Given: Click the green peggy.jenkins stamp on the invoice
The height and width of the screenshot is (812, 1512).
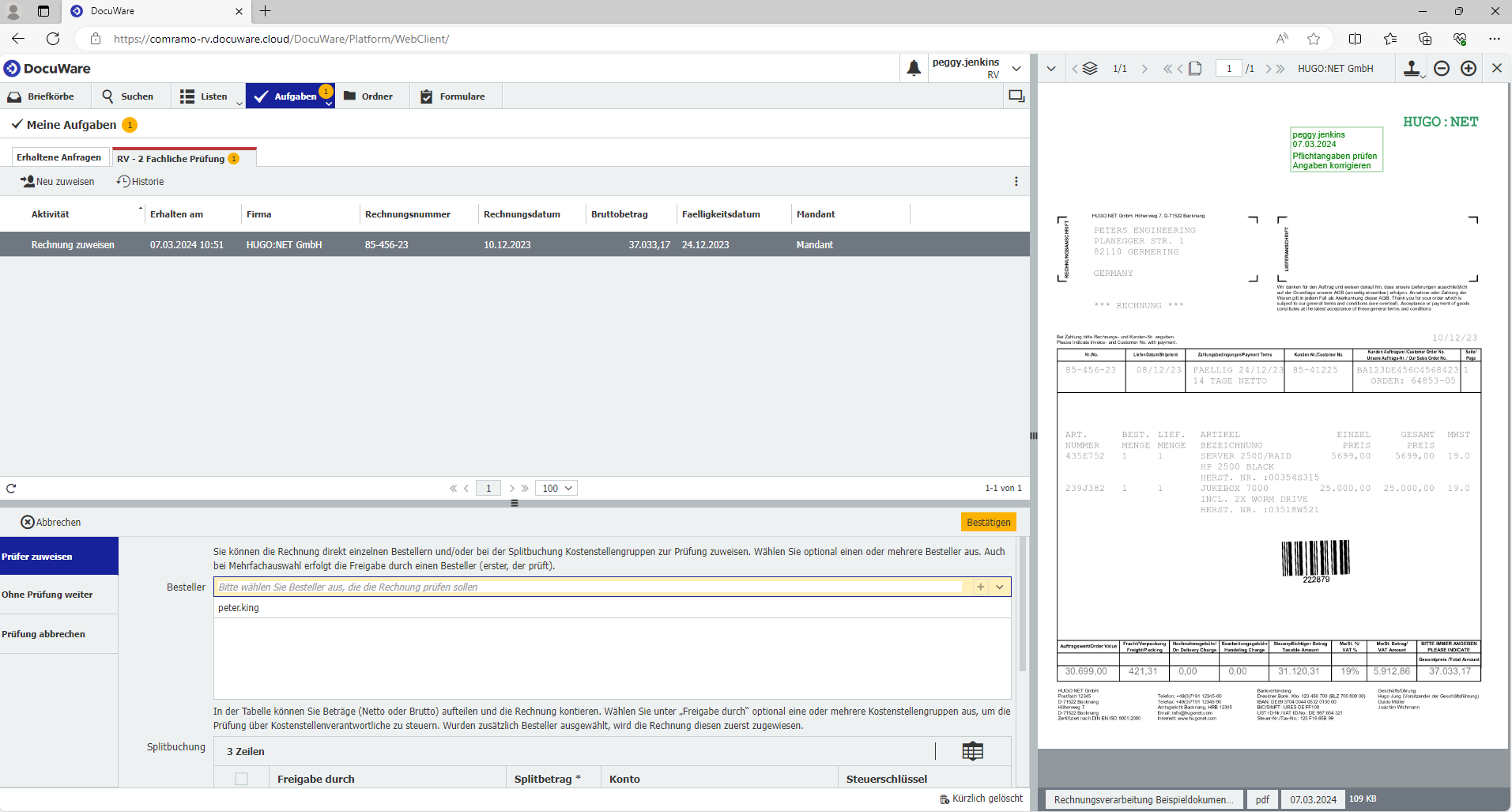Looking at the screenshot, I should [1337, 149].
